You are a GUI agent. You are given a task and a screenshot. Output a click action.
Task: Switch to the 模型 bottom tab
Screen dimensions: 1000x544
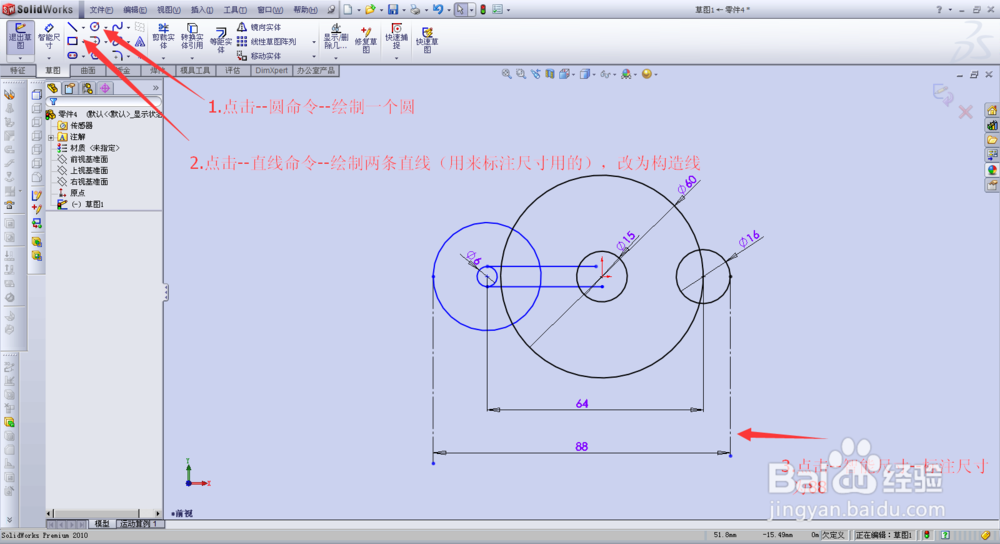tap(102, 524)
